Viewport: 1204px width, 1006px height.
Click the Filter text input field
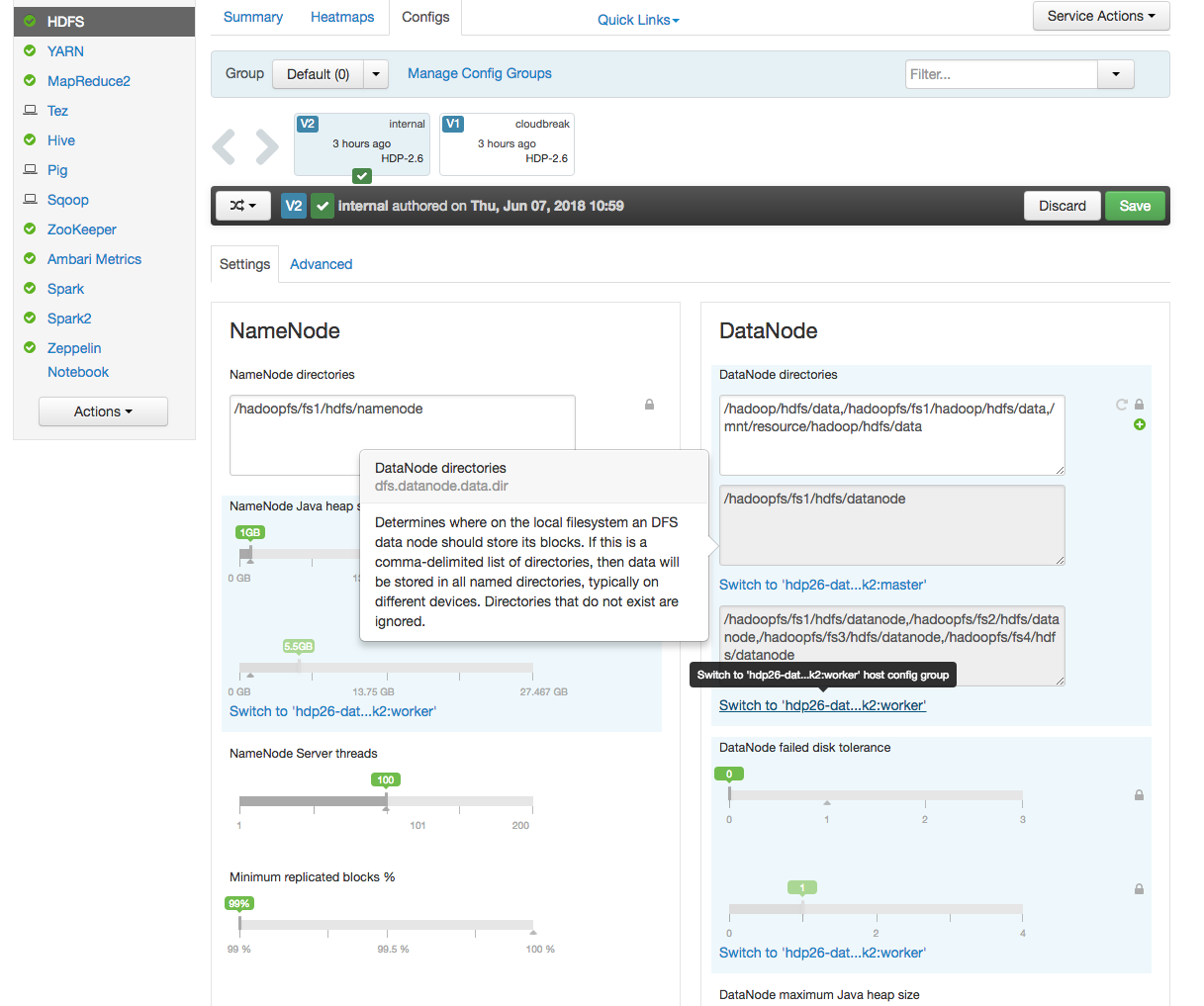[x=1001, y=74]
